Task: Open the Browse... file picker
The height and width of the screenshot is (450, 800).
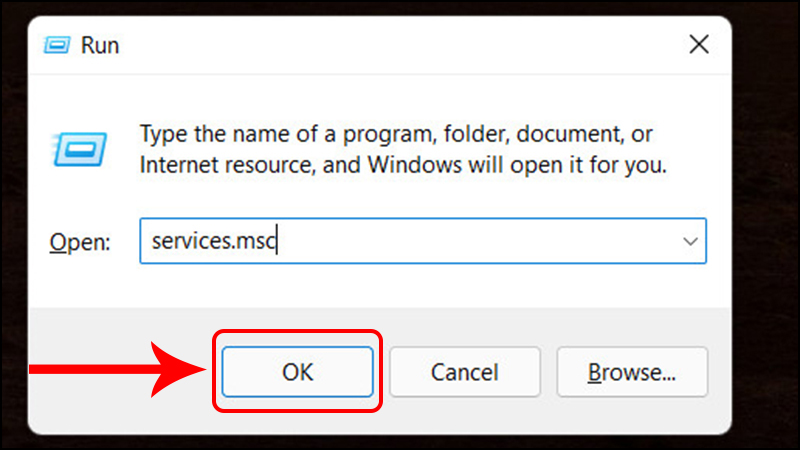Action: coord(631,372)
